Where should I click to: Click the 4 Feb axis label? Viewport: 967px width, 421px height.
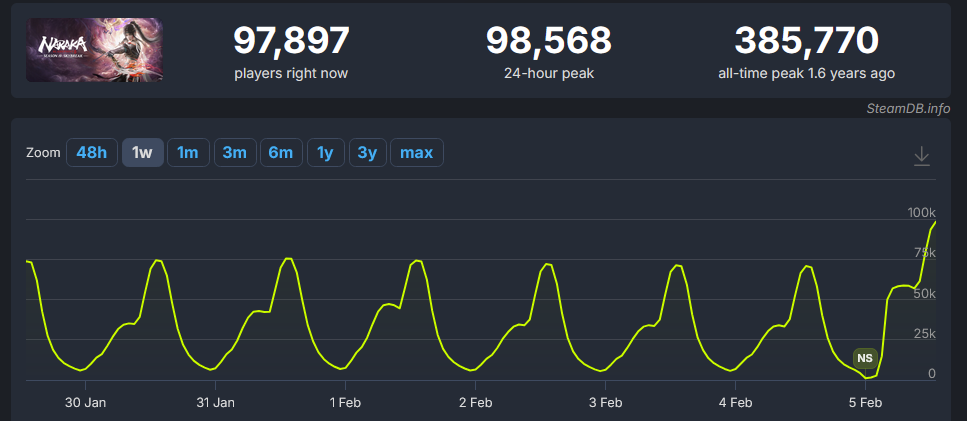(736, 403)
